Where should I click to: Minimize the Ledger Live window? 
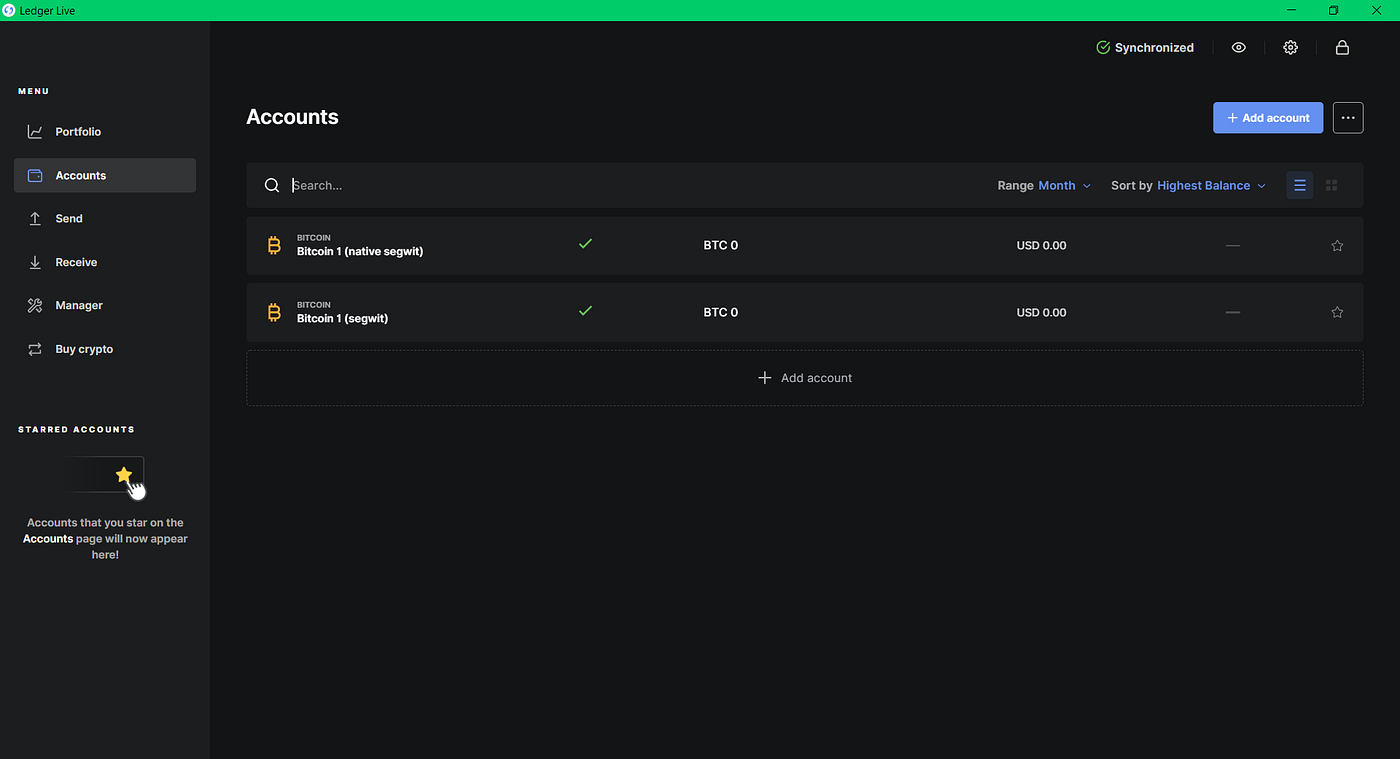[x=1291, y=10]
